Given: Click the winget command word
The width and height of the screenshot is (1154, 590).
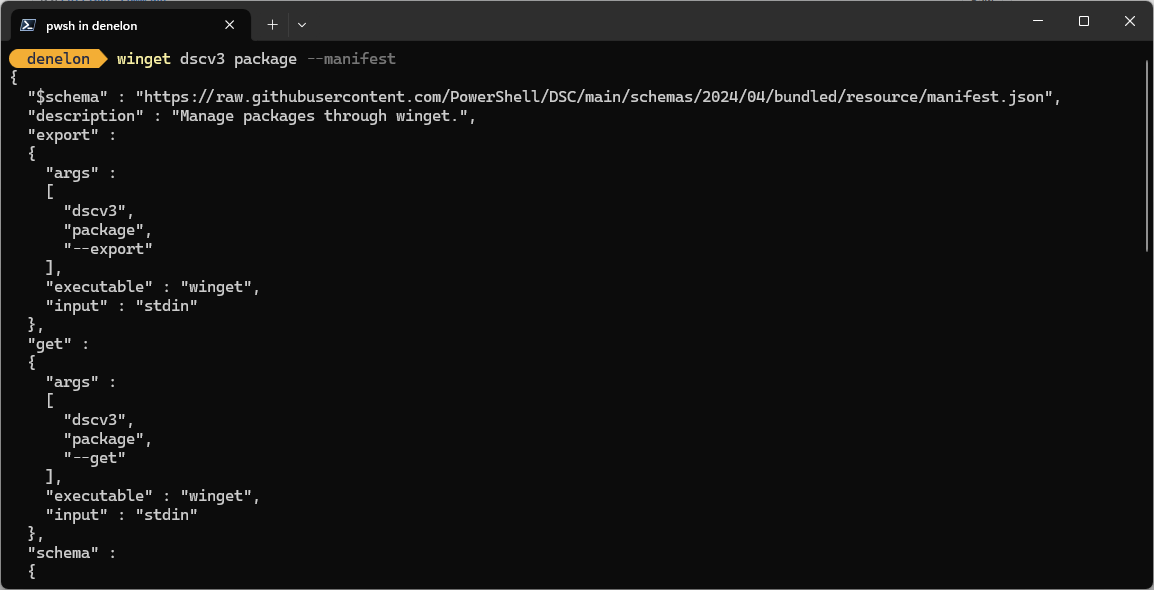Looking at the screenshot, I should (144, 59).
